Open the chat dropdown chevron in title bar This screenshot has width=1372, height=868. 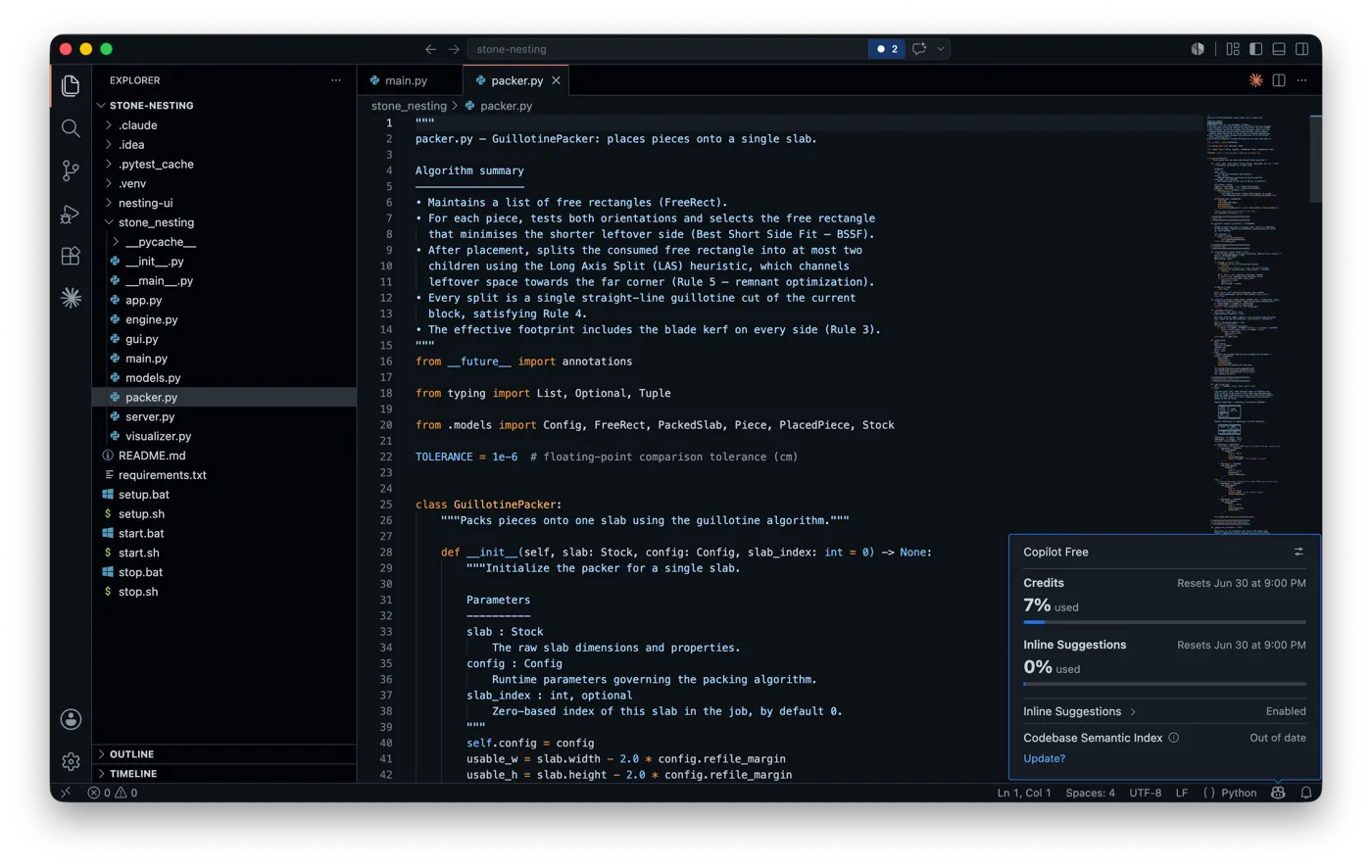coord(941,49)
